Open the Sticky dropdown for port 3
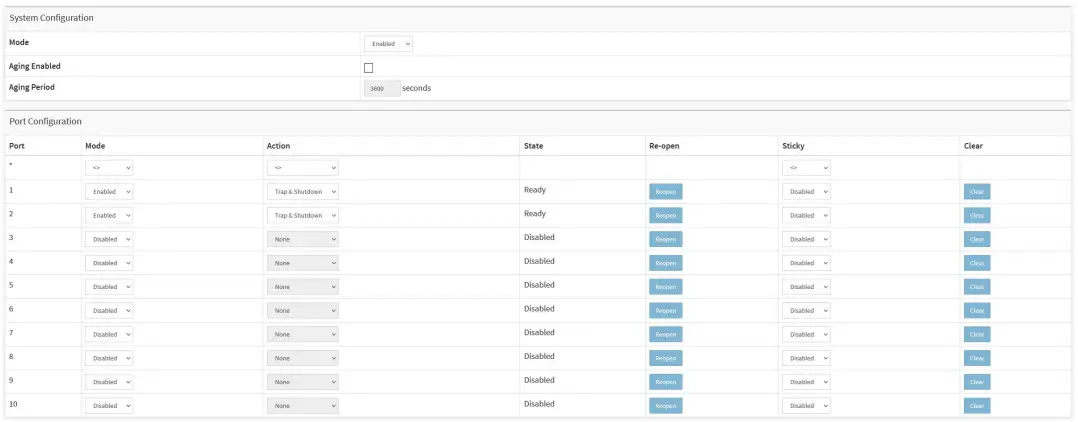This screenshot has width=1078, height=422. [807, 239]
